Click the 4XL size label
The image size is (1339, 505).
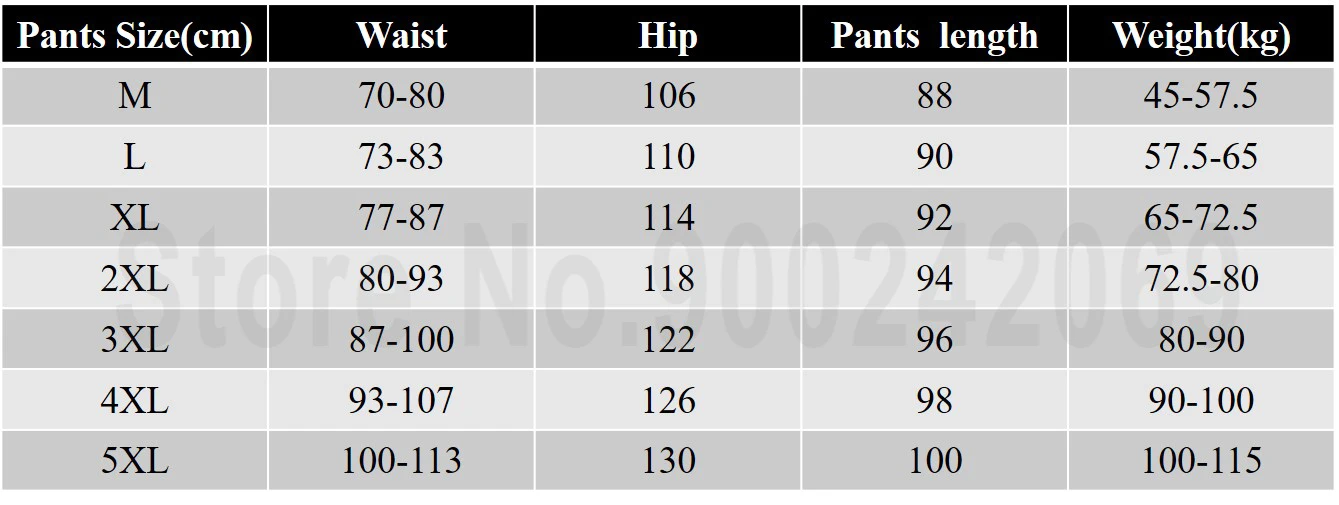point(134,401)
